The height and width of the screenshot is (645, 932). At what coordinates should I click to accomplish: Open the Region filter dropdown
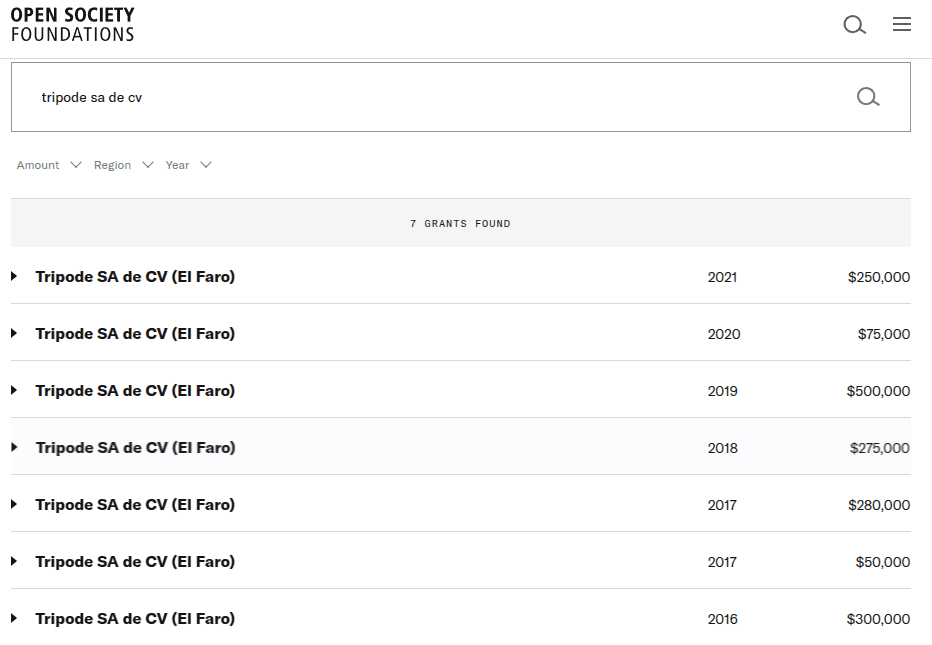tap(123, 165)
